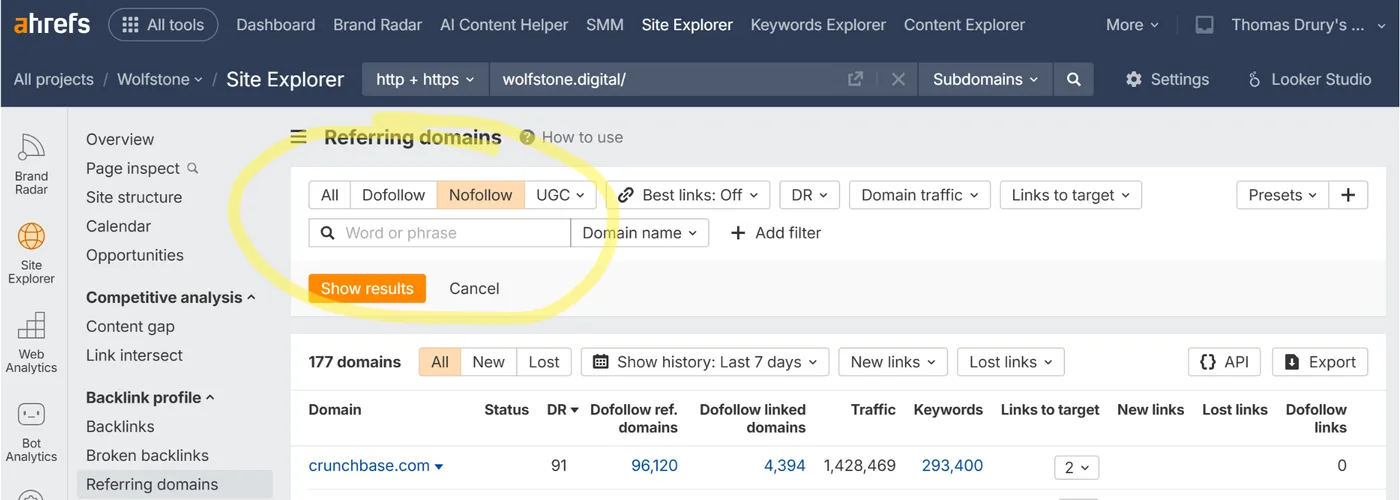Click the Export button
The width and height of the screenshot is (1400, 500).
(1320, 362)
